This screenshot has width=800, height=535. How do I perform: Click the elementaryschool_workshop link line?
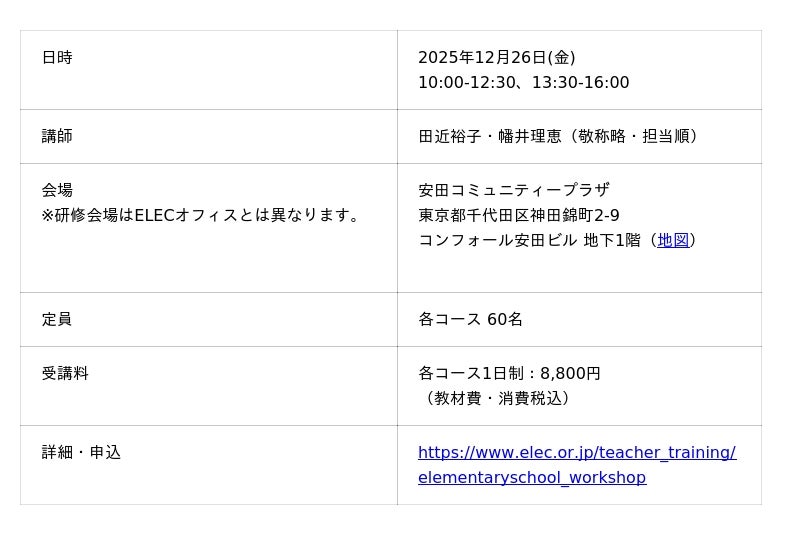[x=531, y=478]
